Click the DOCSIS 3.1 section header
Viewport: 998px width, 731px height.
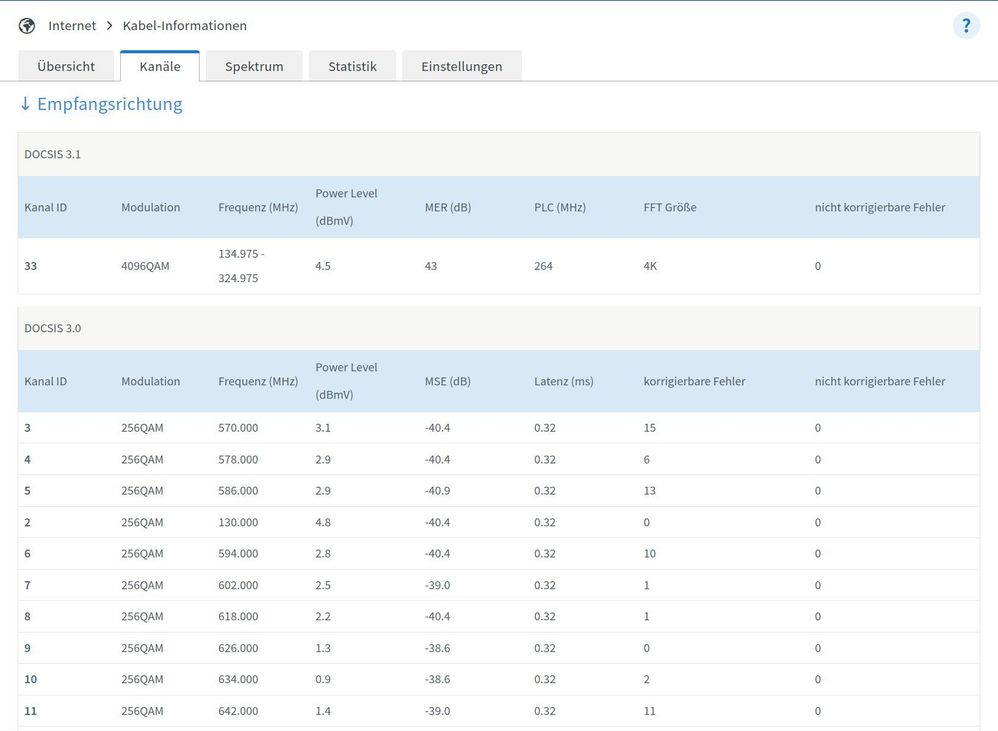point(52,154)
